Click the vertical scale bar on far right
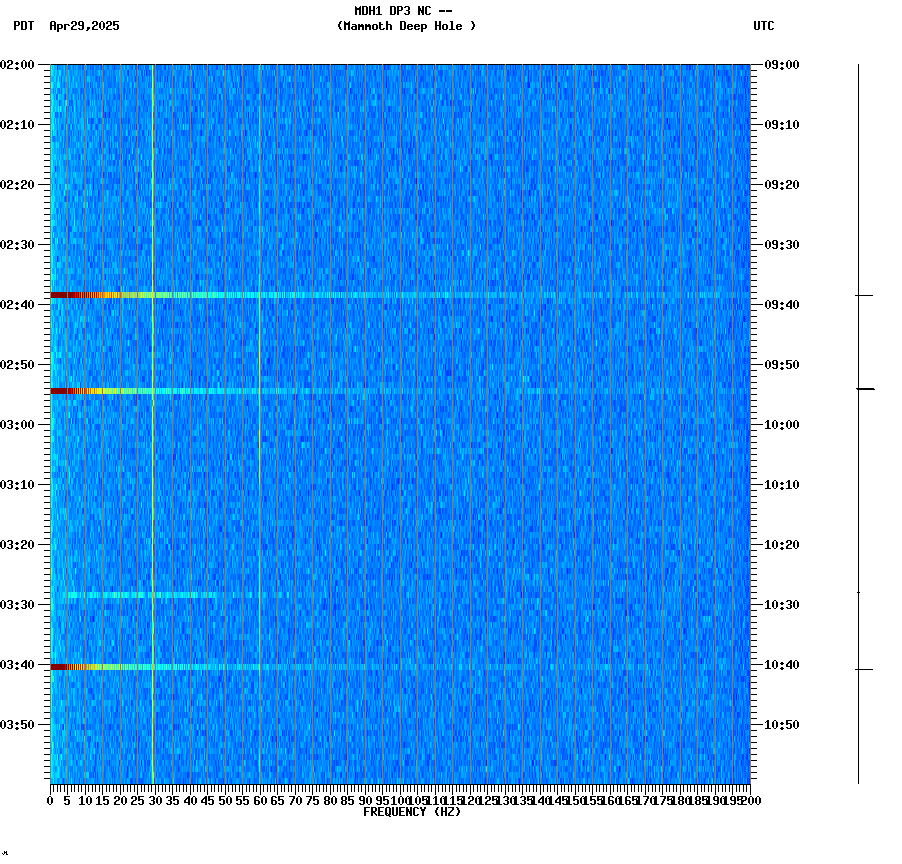Screen dimensions: 902x864 [858, 420]
